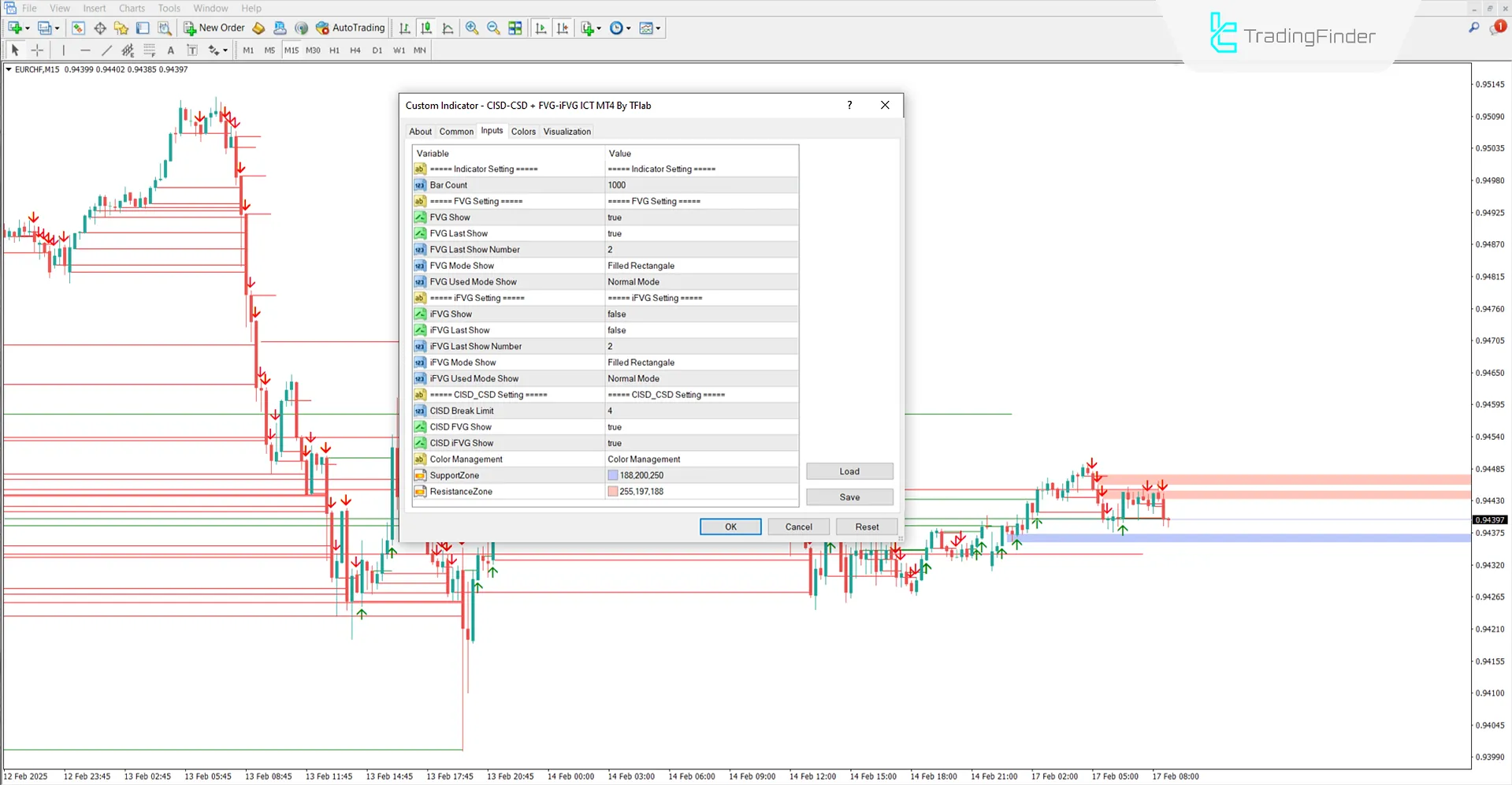Zoom in on the chart
Screen dimensions: 1512x785
[472, 28]
